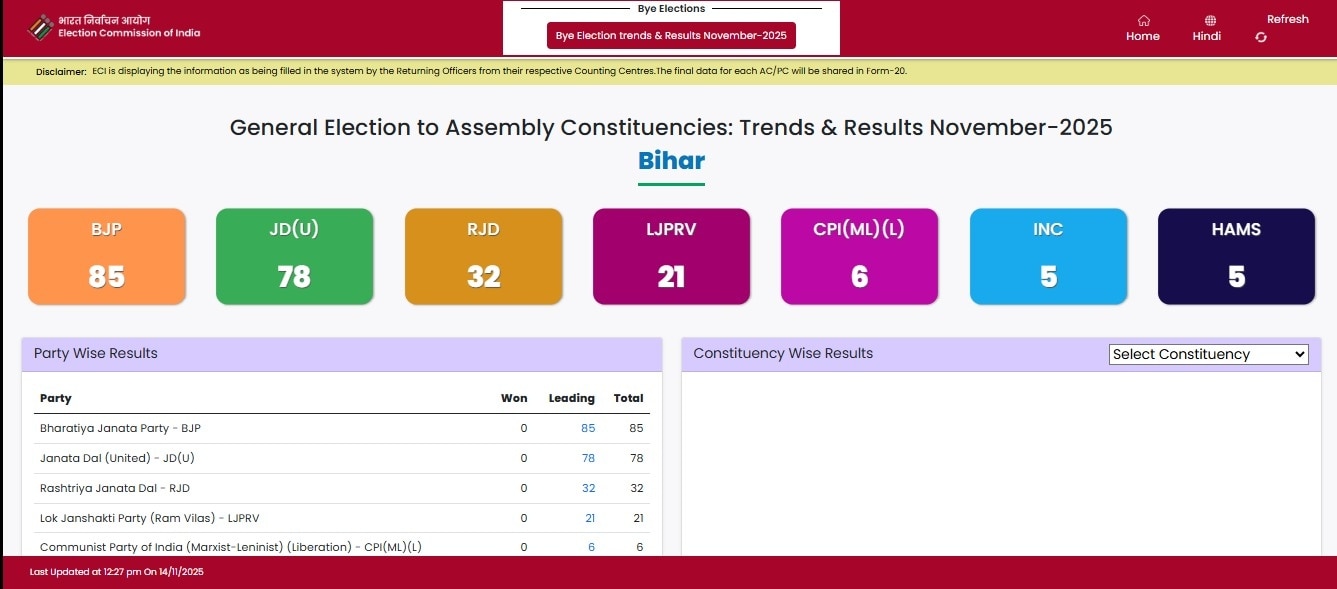Open the RJD 32 seats card
This screenshot has width=1337, height=589.
[x=483, y=256]
